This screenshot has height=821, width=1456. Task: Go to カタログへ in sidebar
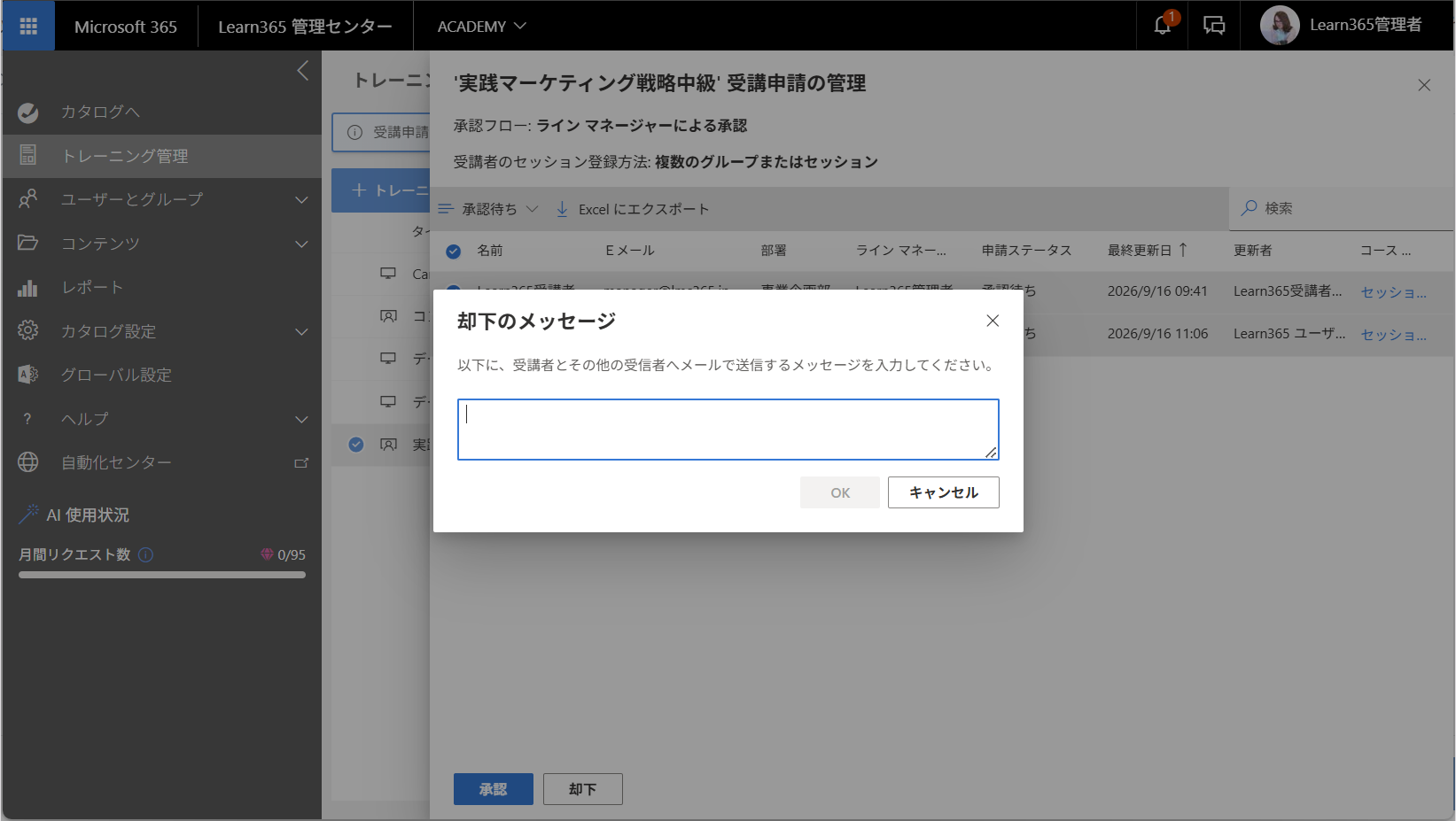(x=161, y=112)
